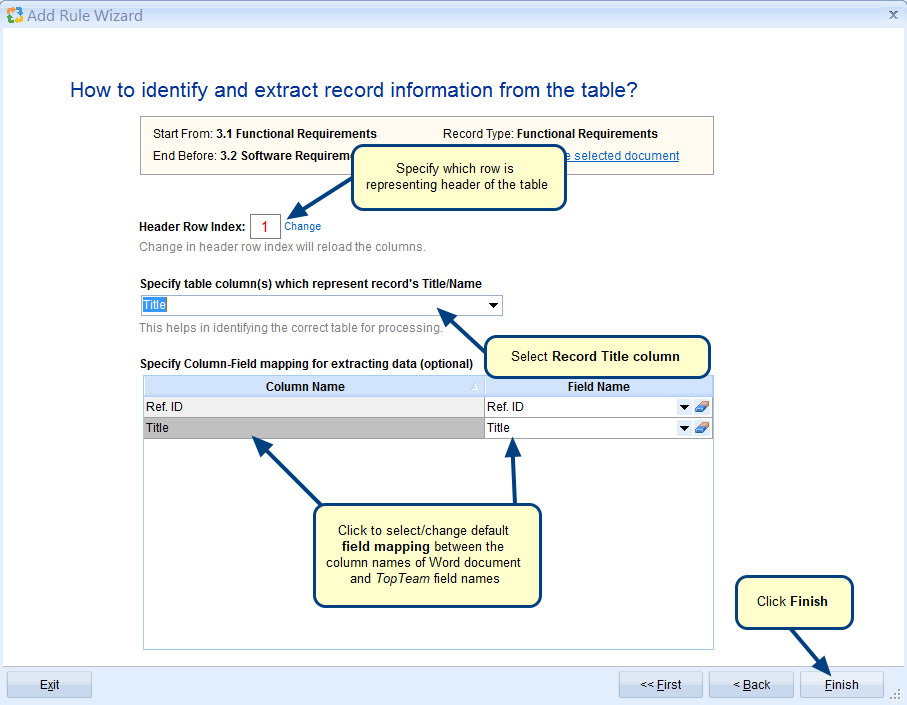Go to previous step with Back button
This screenshot has height=705, width=907.
[751, 685]
